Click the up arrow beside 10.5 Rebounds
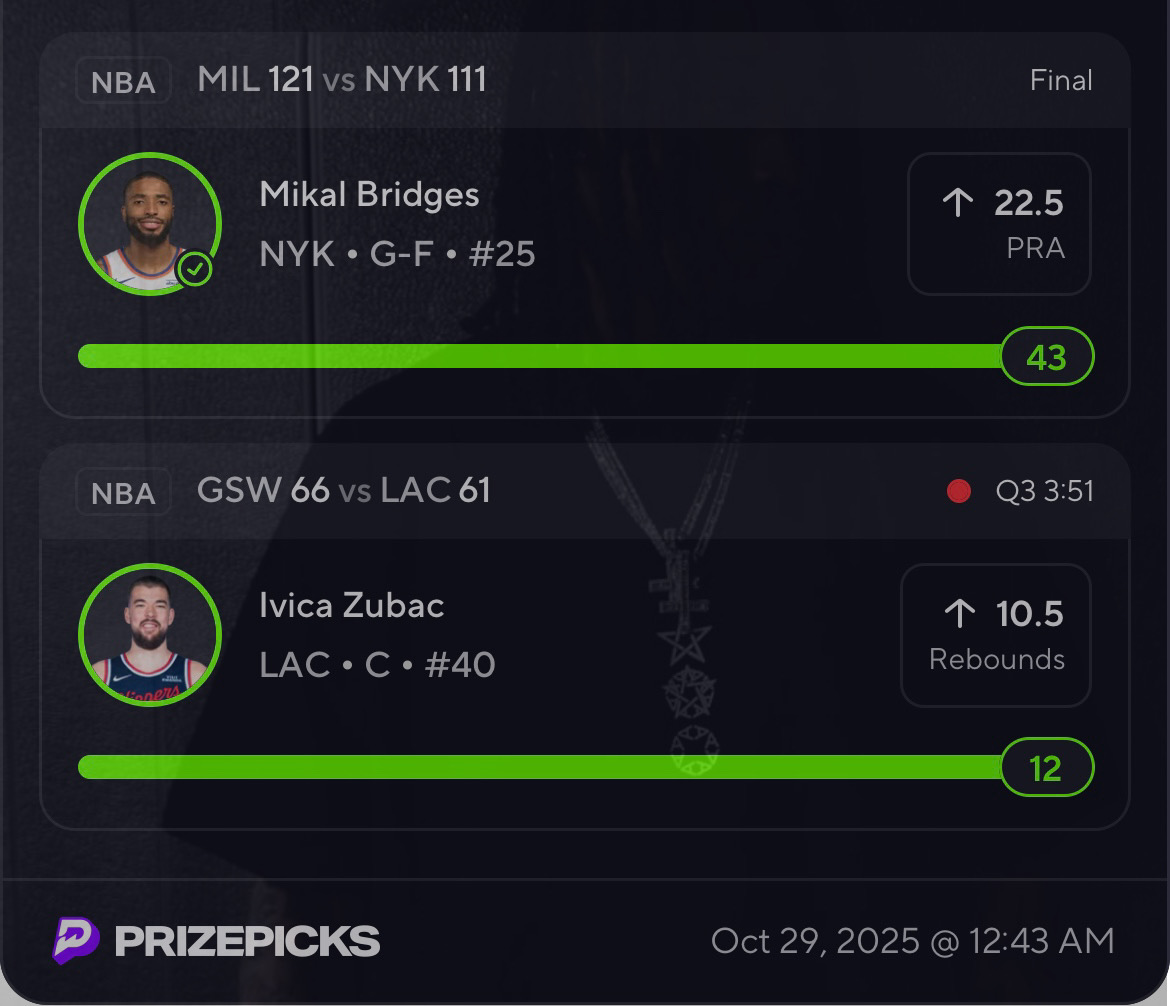 [959, 613]
